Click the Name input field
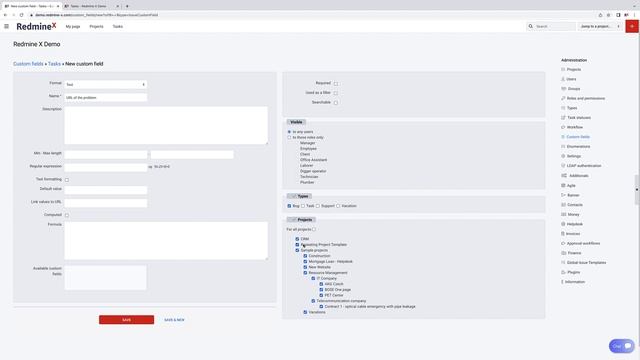The height and width of the screenshot is (360, 640). pos(105,98)
